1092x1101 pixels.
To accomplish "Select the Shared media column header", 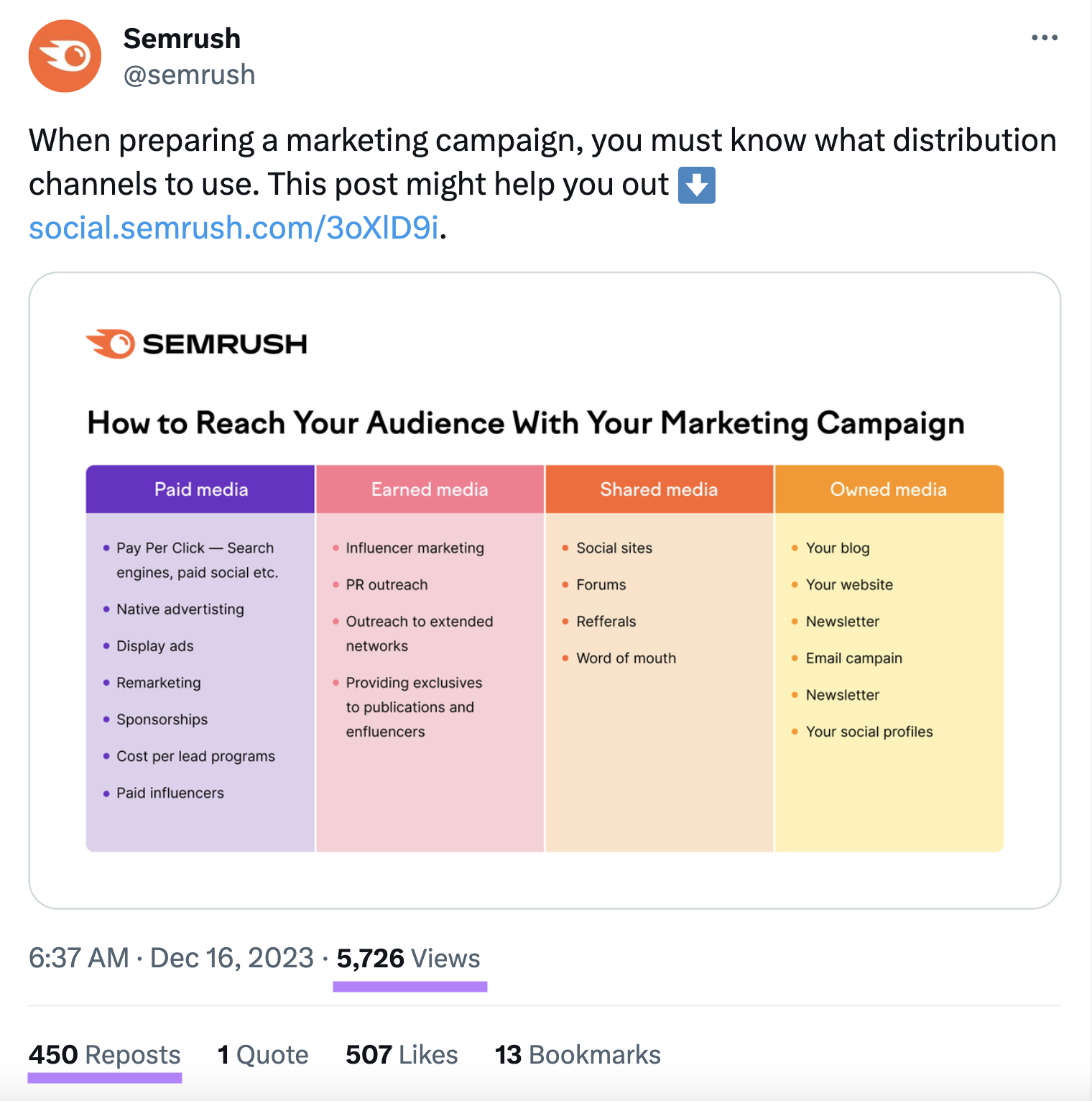I will pyautogui.click(x=658, y=489).
